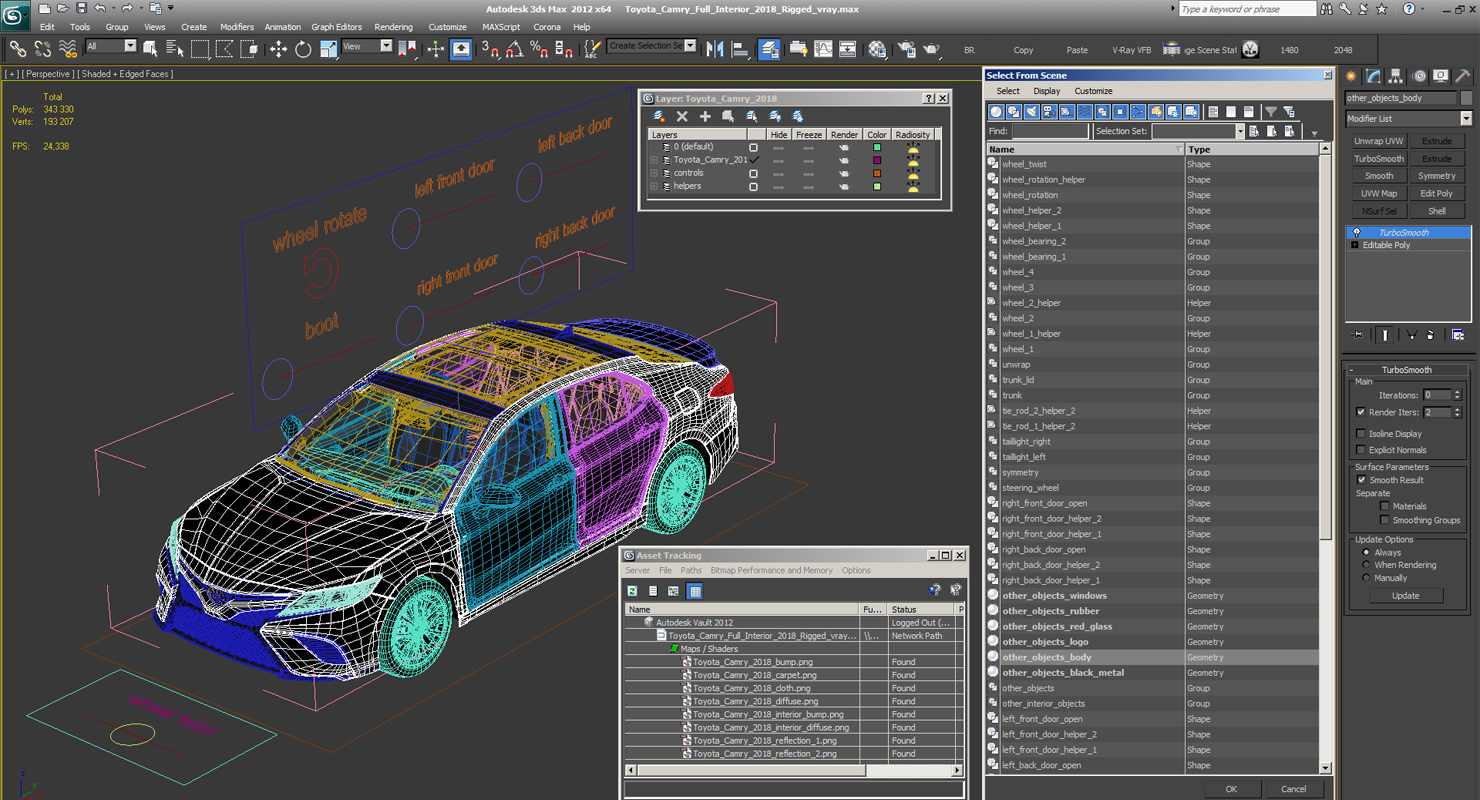The width and height of the screenshot is (1480, 800).
Task: Click the Unlink Selection toolbar icon
Action: click(x=43, y=48)
